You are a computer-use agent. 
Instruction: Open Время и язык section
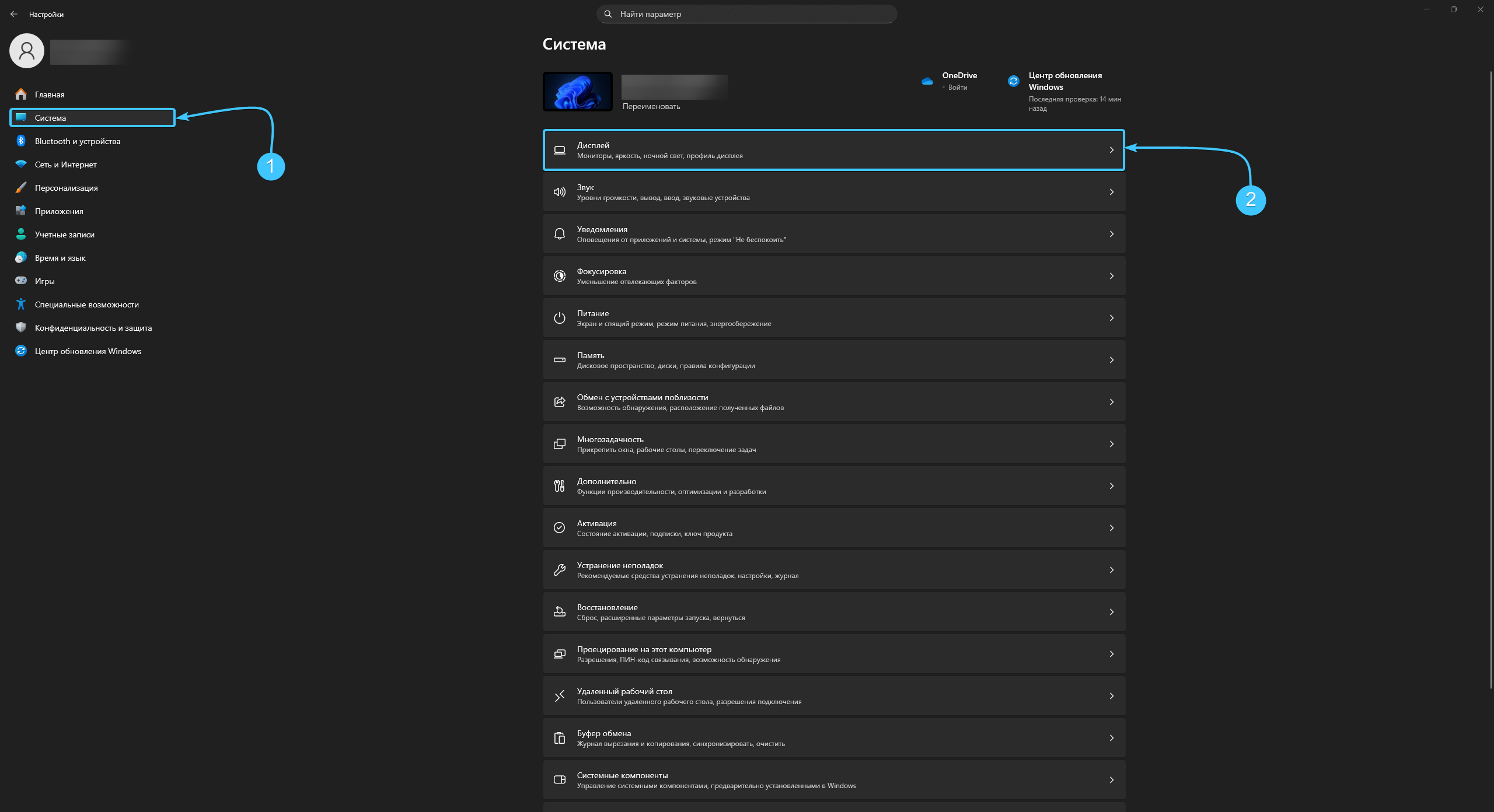pyautogui.click(x=60, y=258)
